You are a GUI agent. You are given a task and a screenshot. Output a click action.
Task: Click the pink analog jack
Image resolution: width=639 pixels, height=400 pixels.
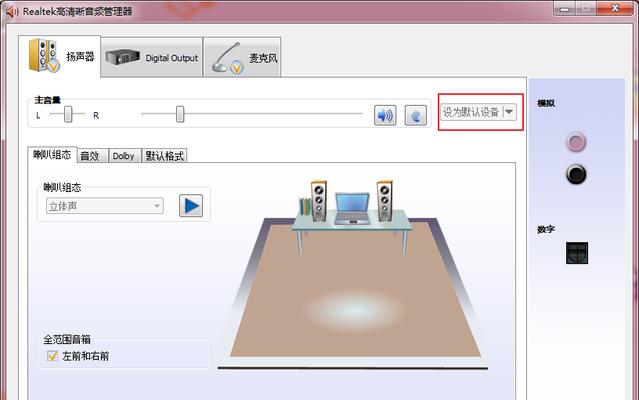click(x=576, y=143)
